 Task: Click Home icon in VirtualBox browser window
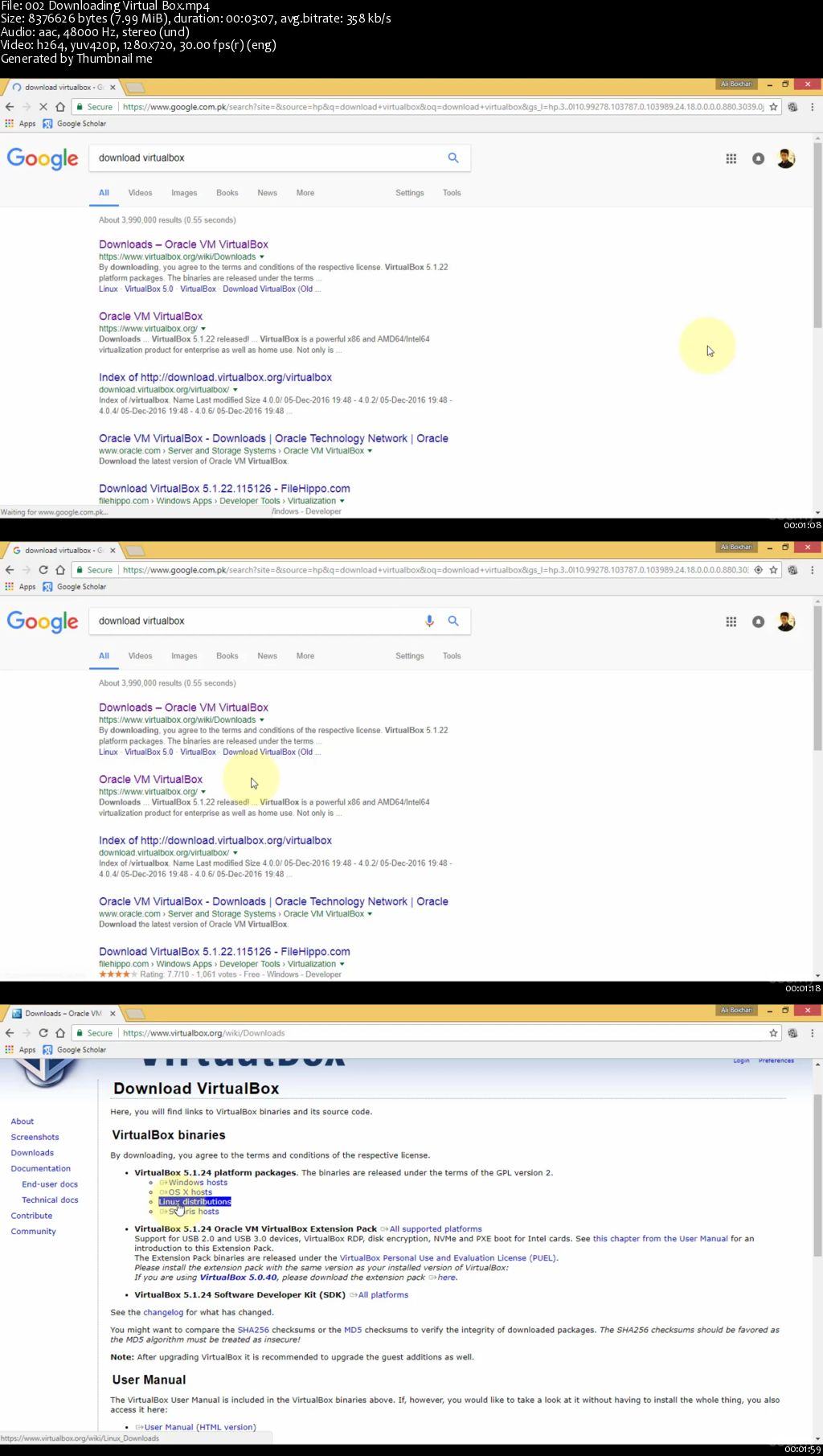59,1032
